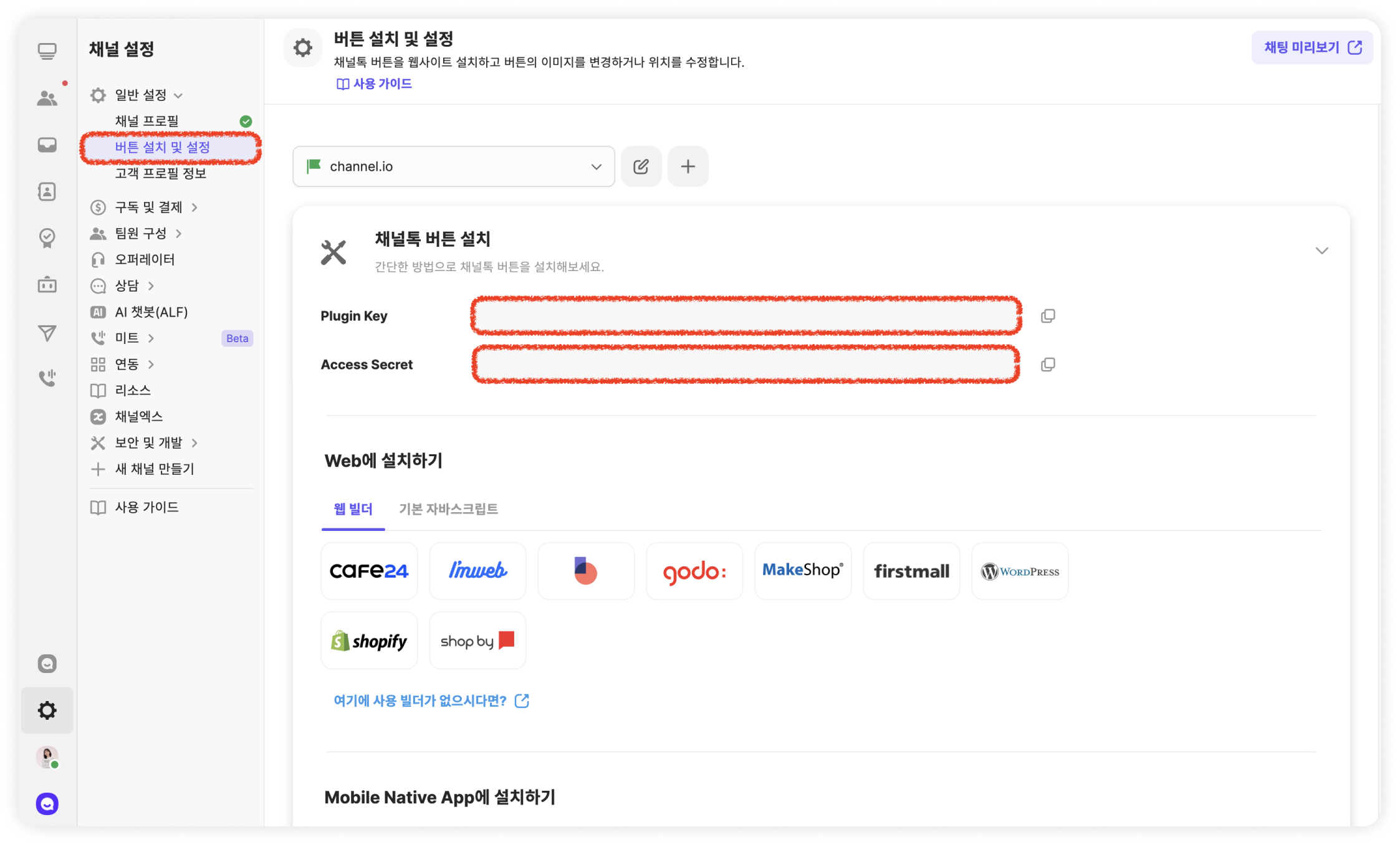
Task: Expand the 보안 및 개발 menu
Action: point(148,442)
